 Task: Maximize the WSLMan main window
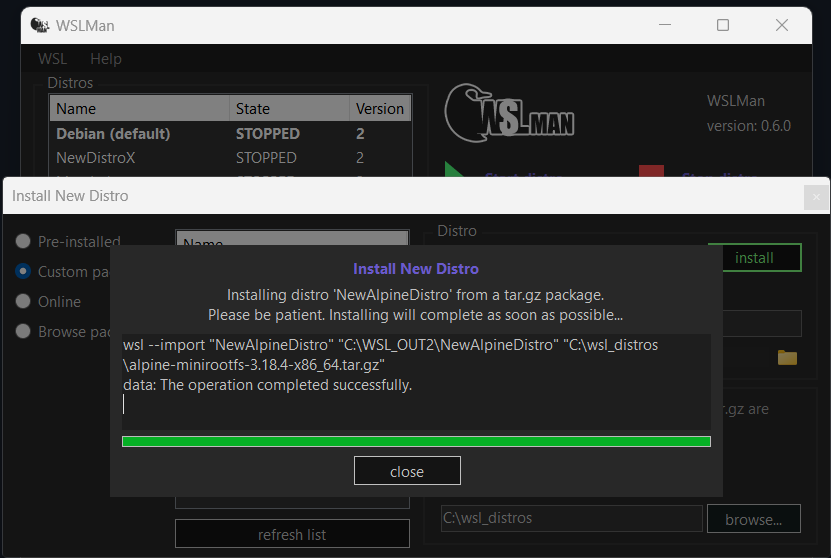[x=723, y=25]
